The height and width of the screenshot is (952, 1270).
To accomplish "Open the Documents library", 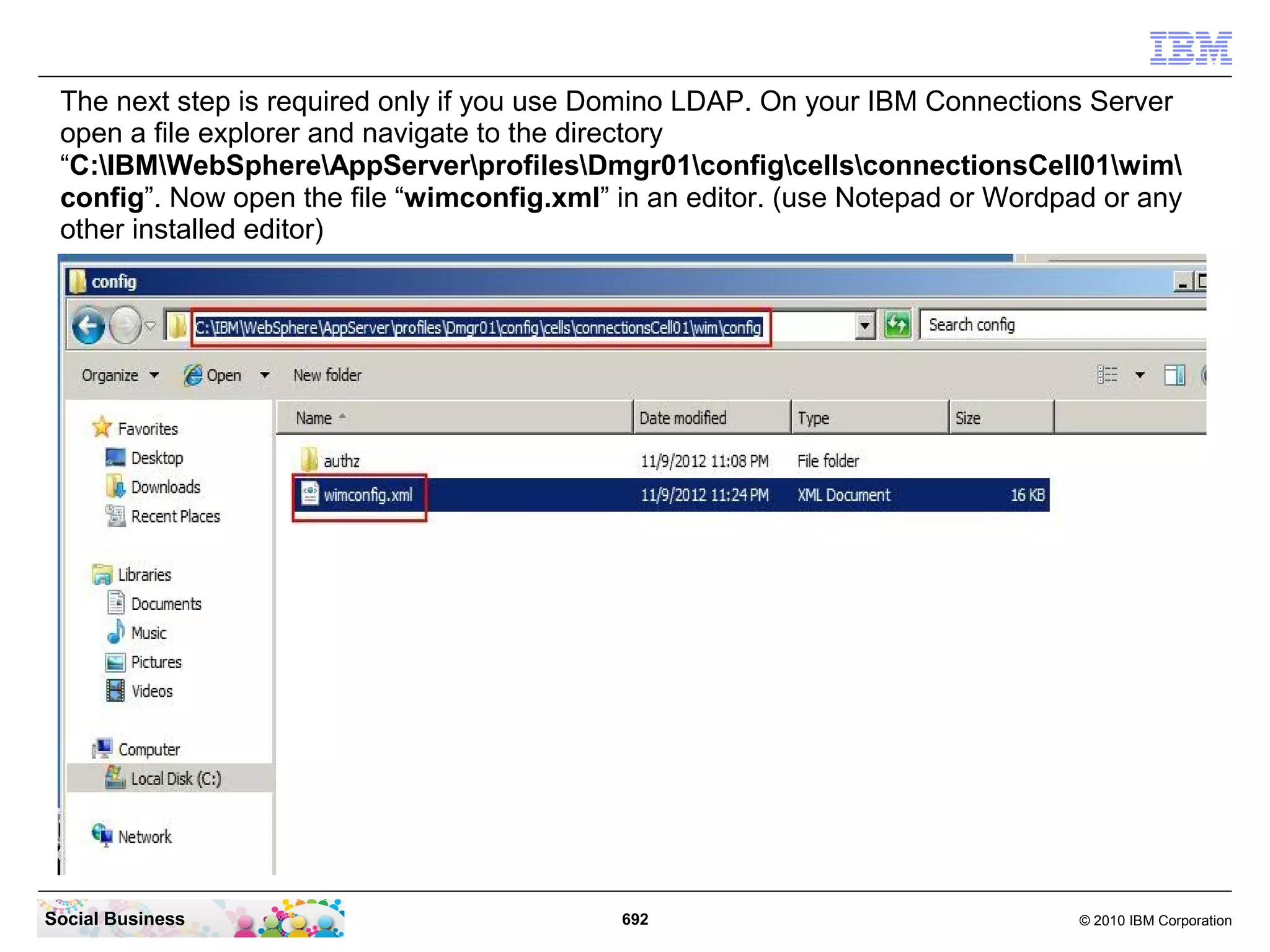I will coord(154,604).
